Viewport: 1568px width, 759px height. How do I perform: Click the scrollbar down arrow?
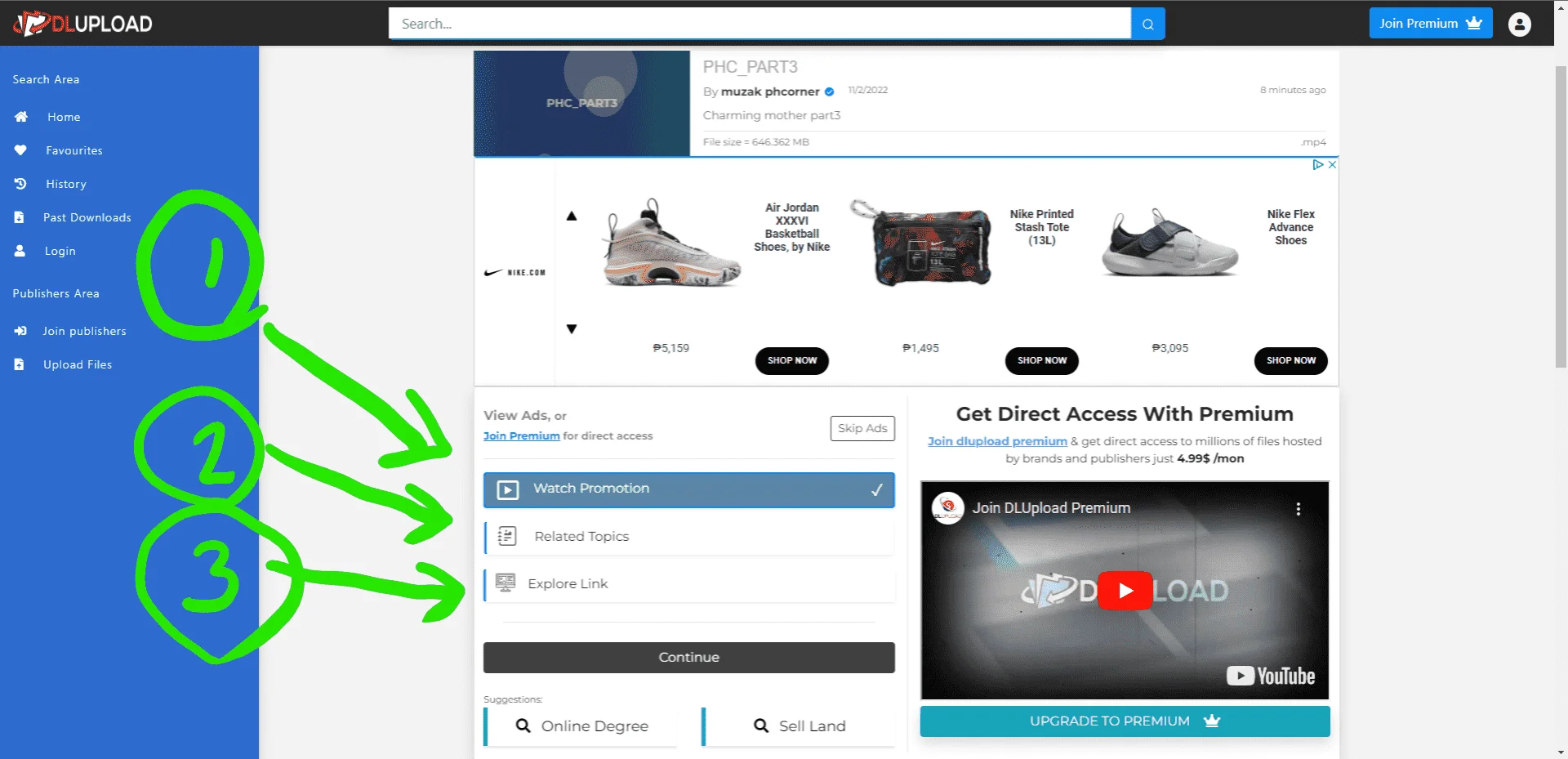coord(1561,752)
